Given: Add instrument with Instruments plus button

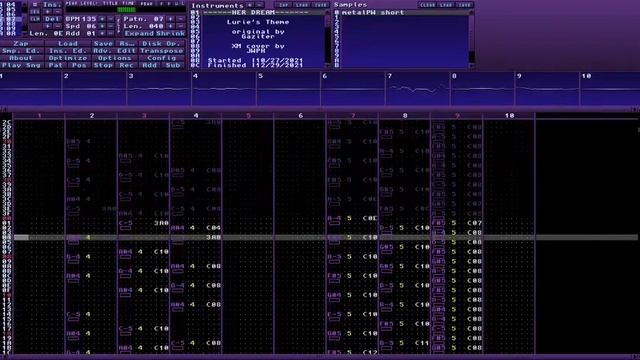Looking at the screenshot, I should tap(250, 5).
